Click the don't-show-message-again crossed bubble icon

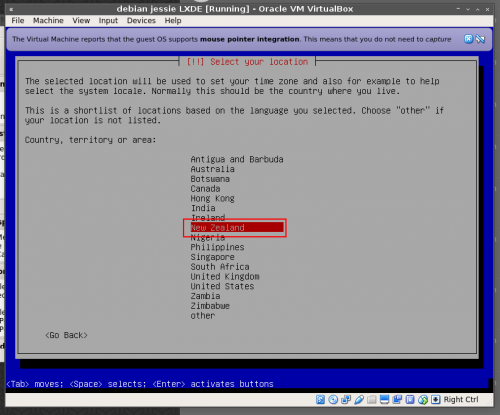[x=480, y=39]
